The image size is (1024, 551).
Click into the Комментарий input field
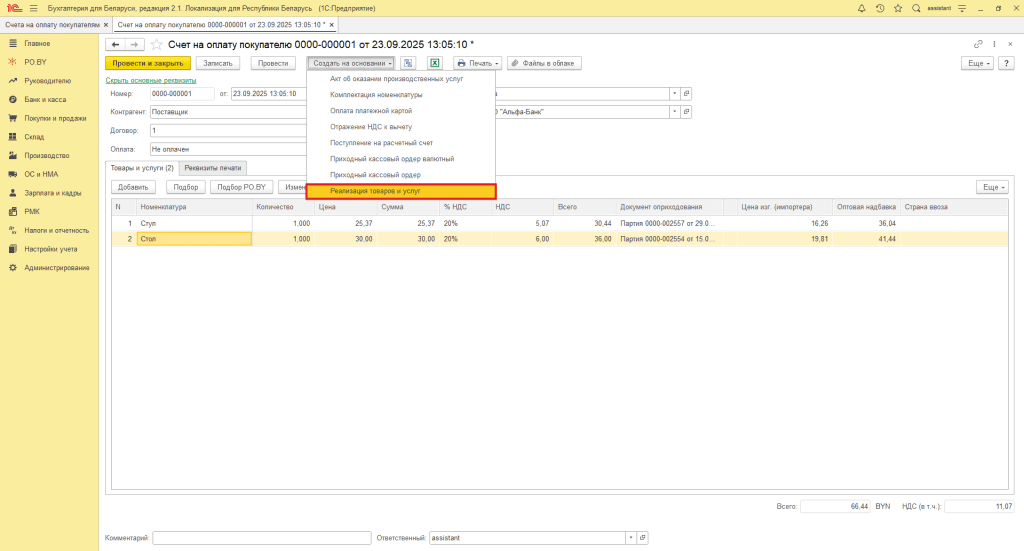[262, 538]
